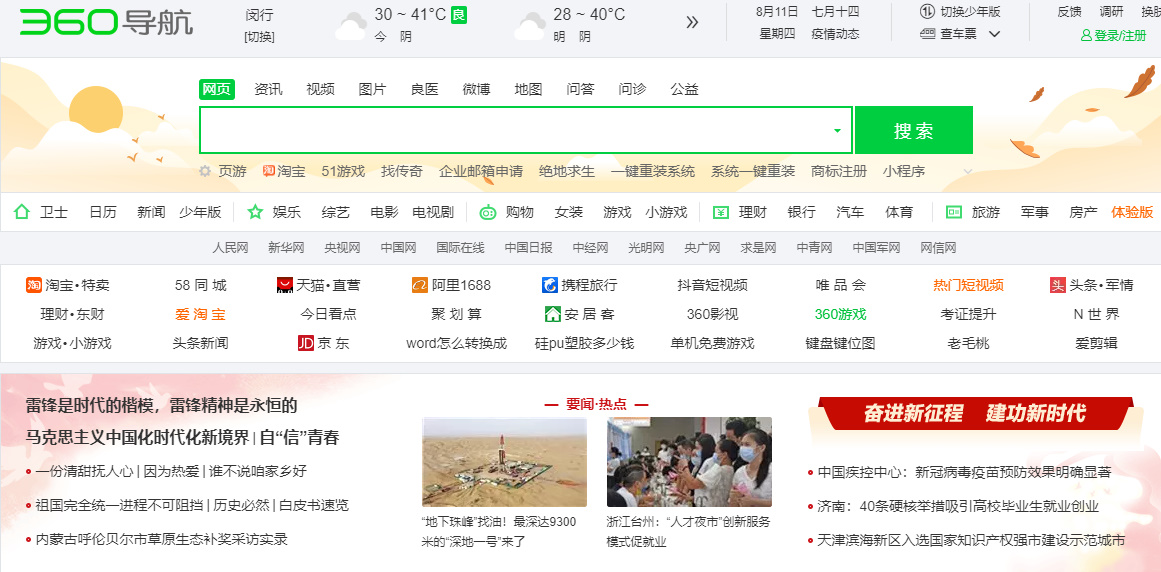Click tomorrow's cloudy weather icon
The image size is (1161, 572).
point(529,26)
